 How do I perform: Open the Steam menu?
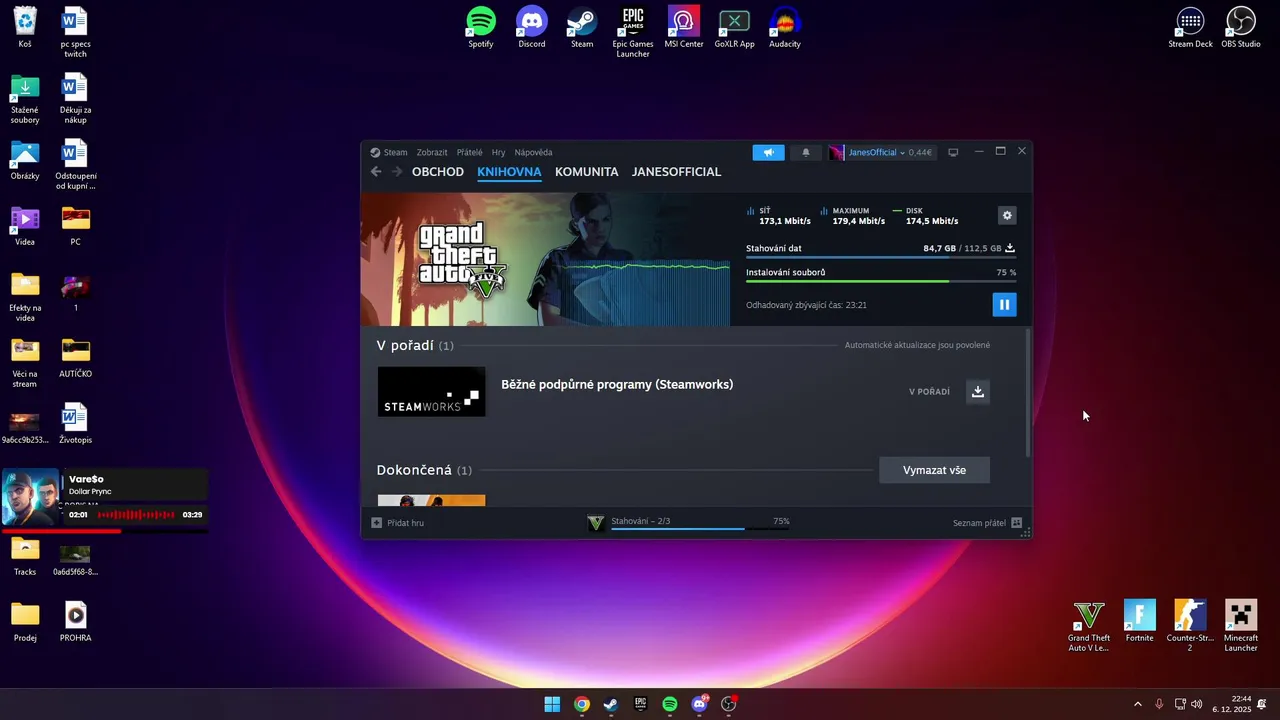coord(390,153)
